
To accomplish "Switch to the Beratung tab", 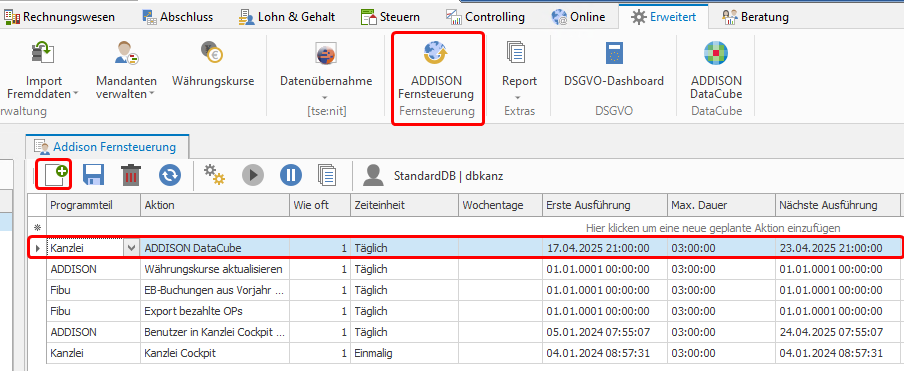I will click(755, 17).
